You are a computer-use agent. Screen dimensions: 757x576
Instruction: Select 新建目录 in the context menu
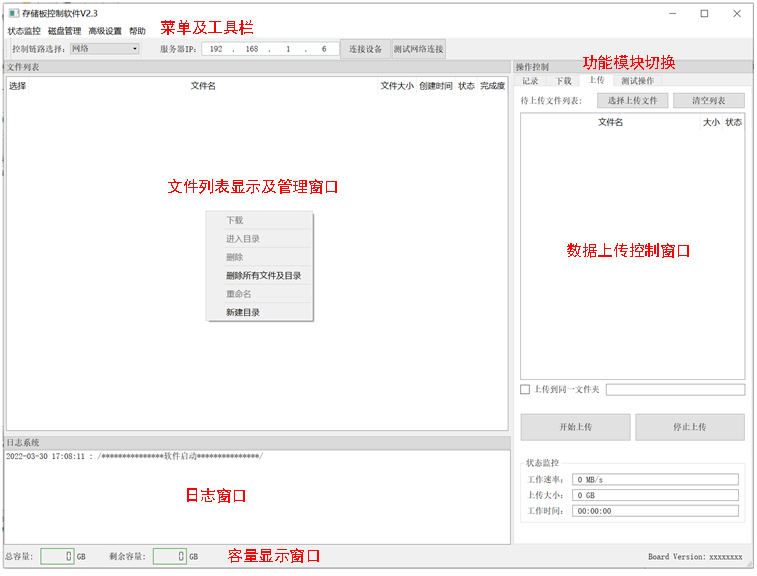[x=243, y=313]
